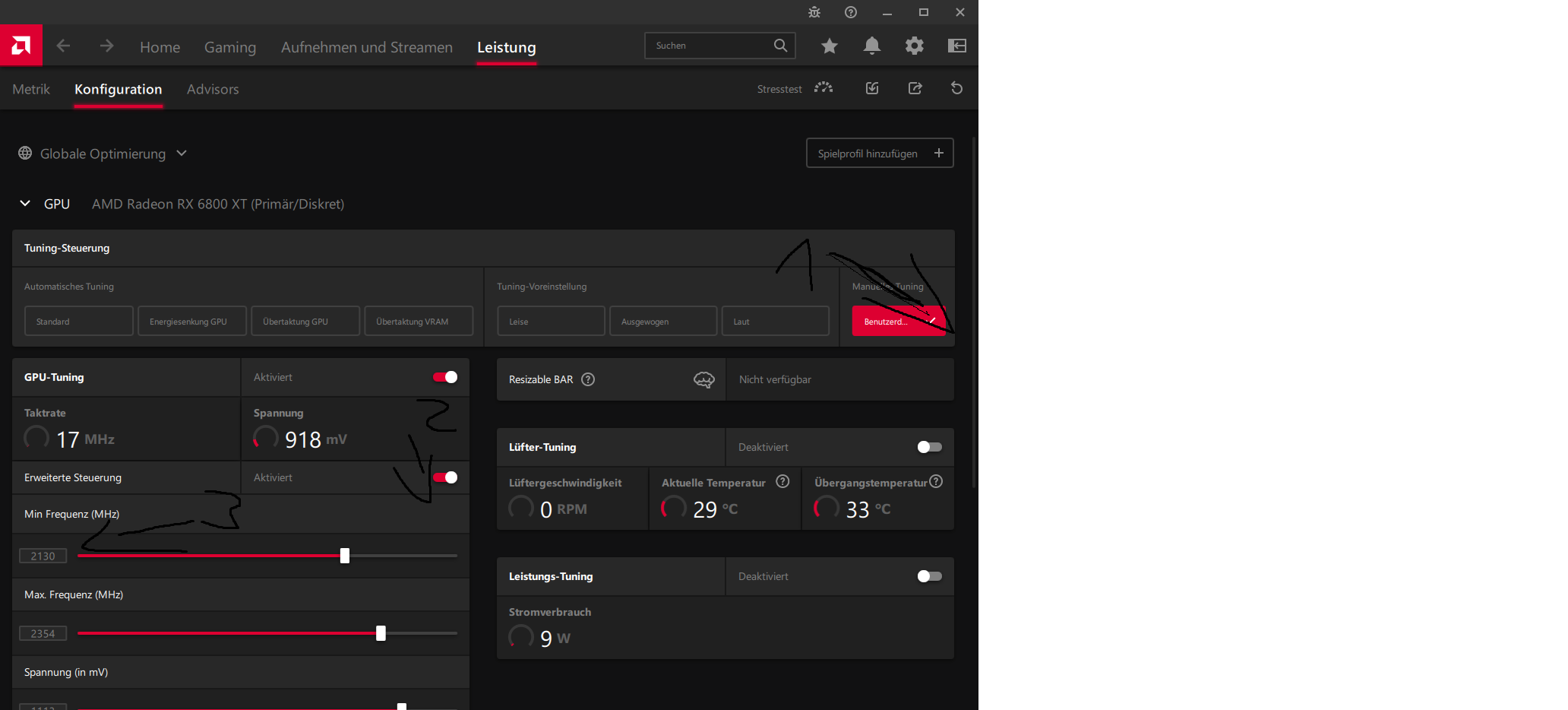Switch to the Advisors subtab
The height and width of the screenshot is (710, 1568).
click(213, 89)
